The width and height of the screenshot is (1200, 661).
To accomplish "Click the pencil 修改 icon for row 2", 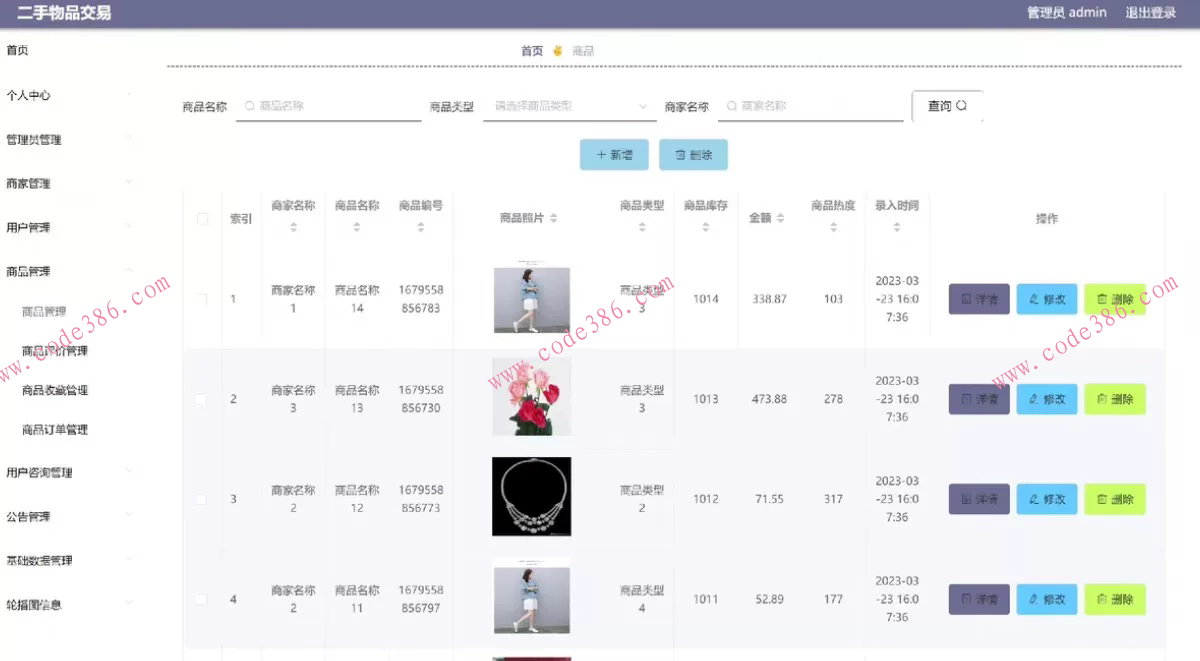I will (1036, 399).
